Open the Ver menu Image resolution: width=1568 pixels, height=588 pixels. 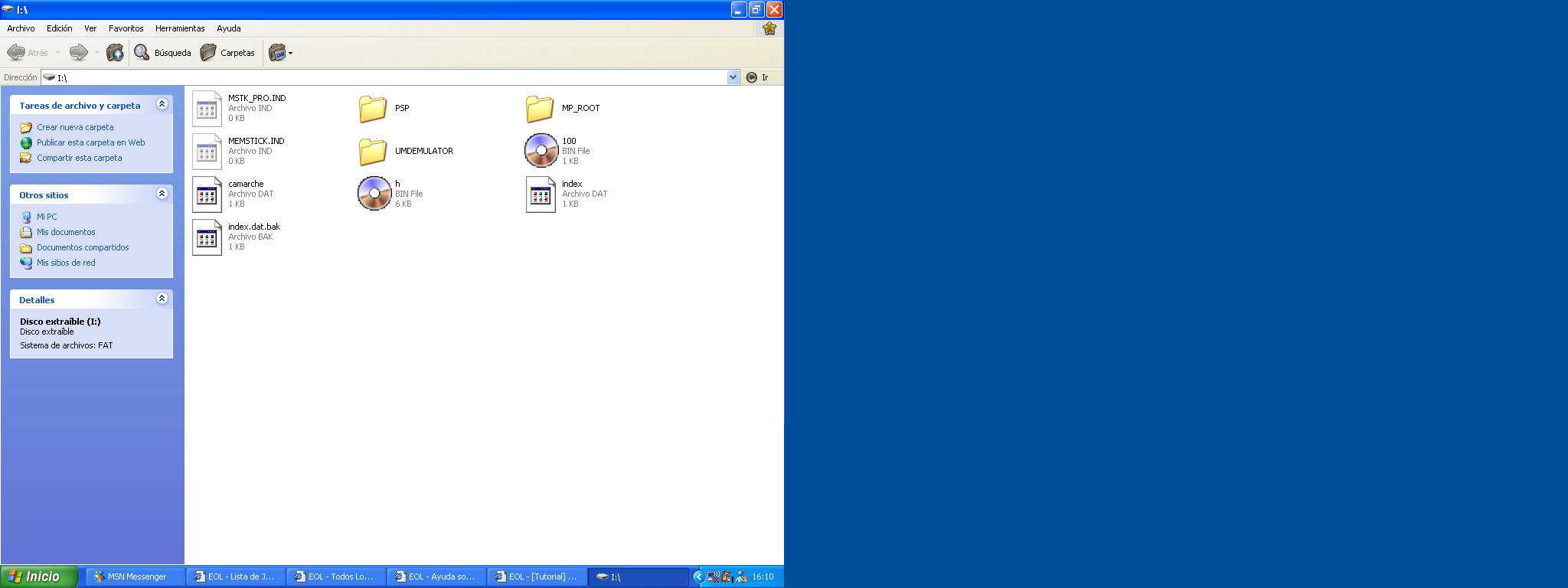coord(90,28)
